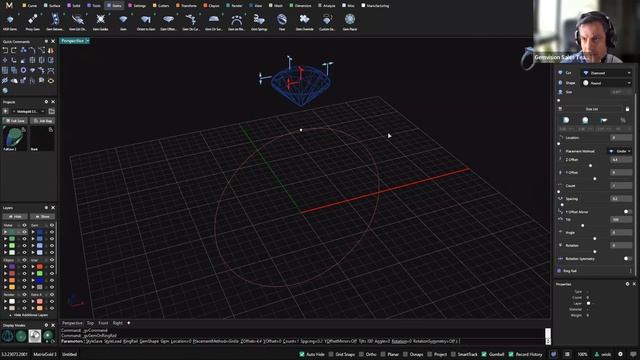Enable the Osnap checkbox

pos(405,354)
